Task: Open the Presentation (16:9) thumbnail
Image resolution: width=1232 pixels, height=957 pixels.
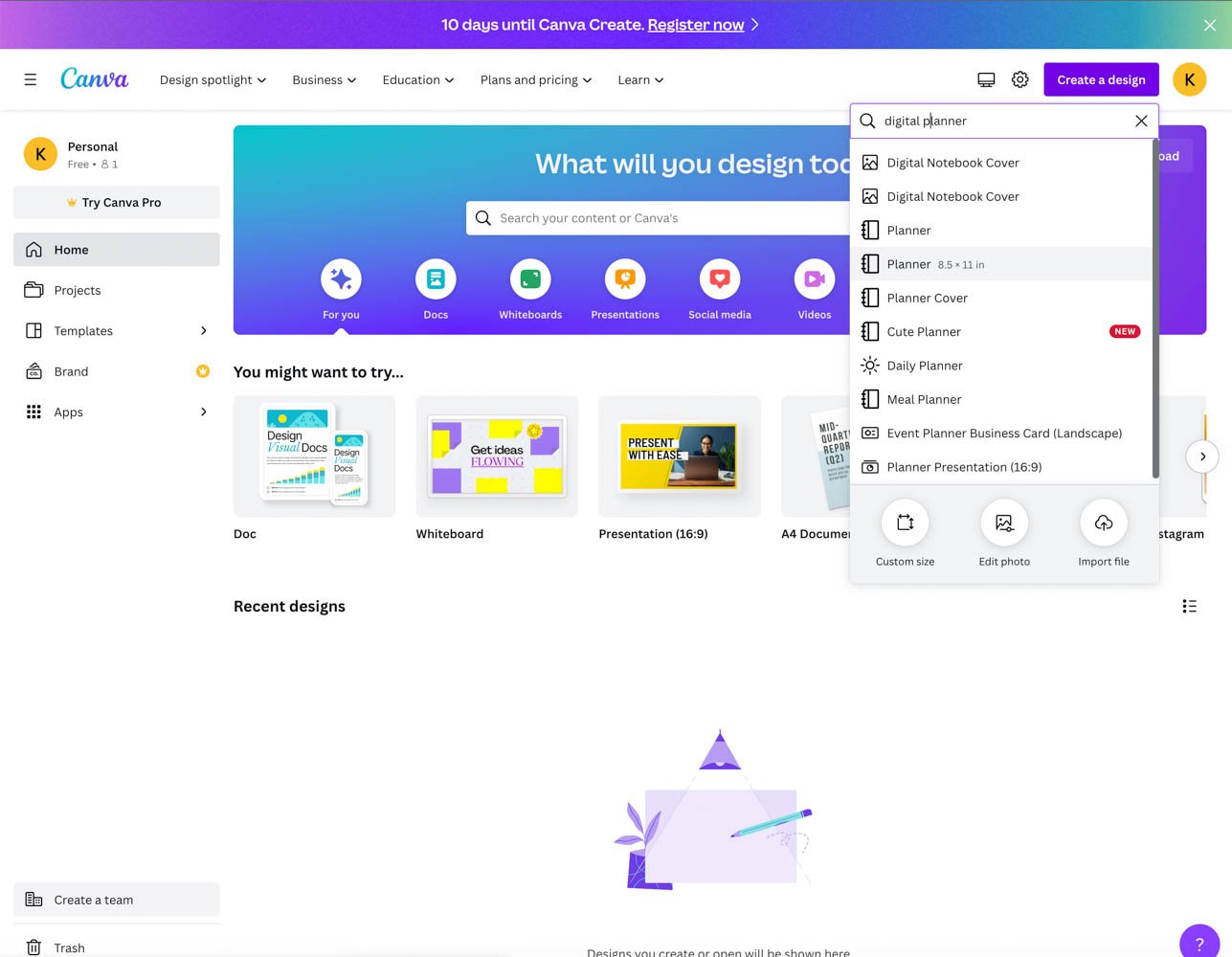Action: 680,456
